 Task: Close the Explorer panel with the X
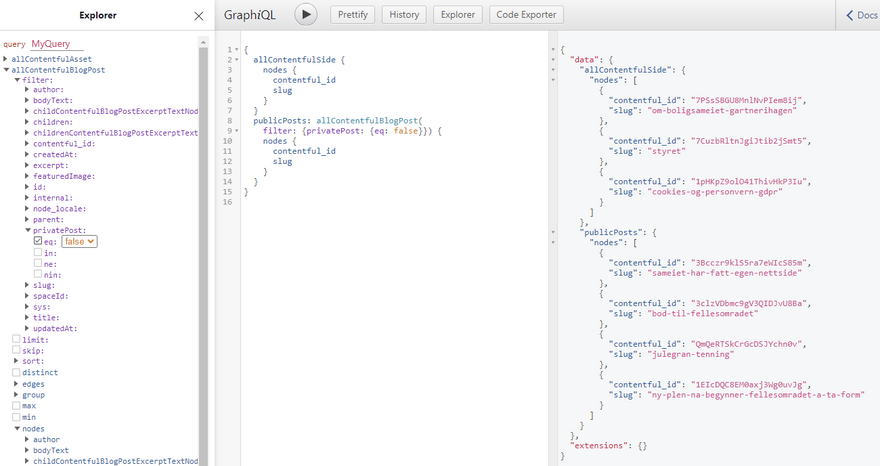pos(198,16)
